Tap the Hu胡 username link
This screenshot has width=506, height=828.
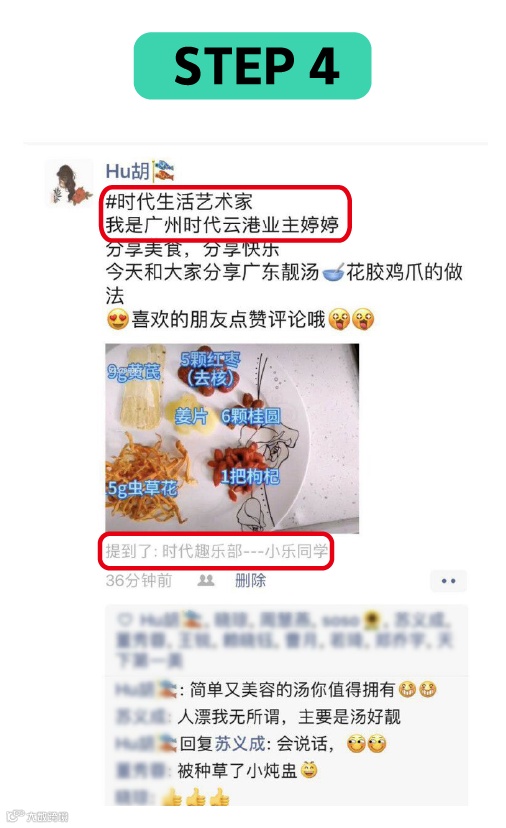click(x=128, y=171)
